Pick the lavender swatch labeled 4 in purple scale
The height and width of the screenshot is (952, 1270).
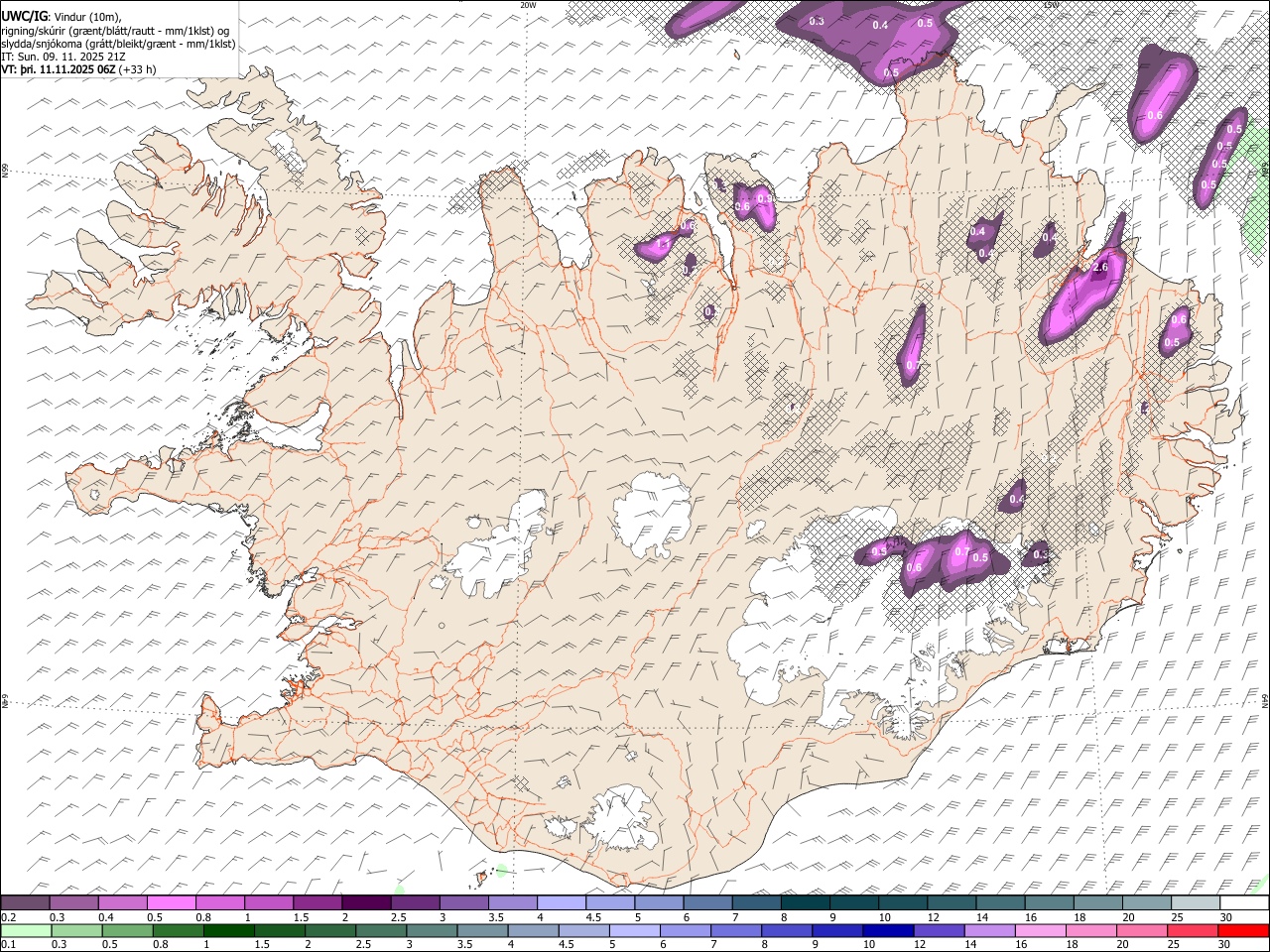(562, 903)
